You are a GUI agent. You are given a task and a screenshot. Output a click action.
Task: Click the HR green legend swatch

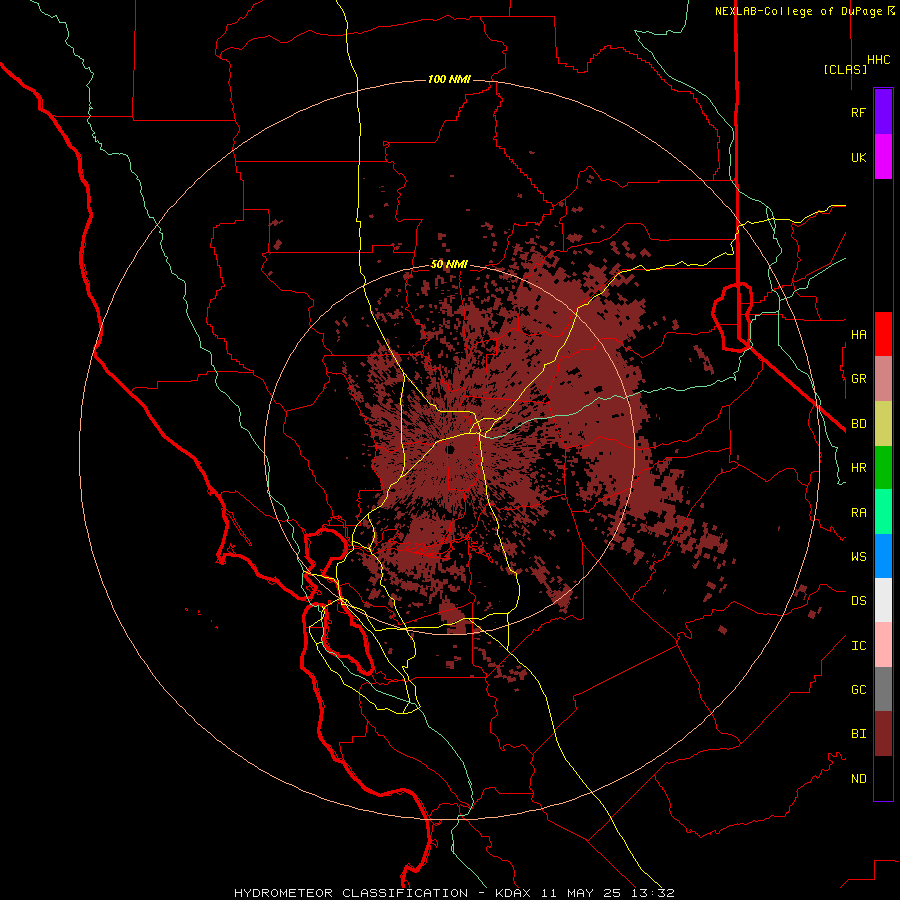[x=883, y=467]
